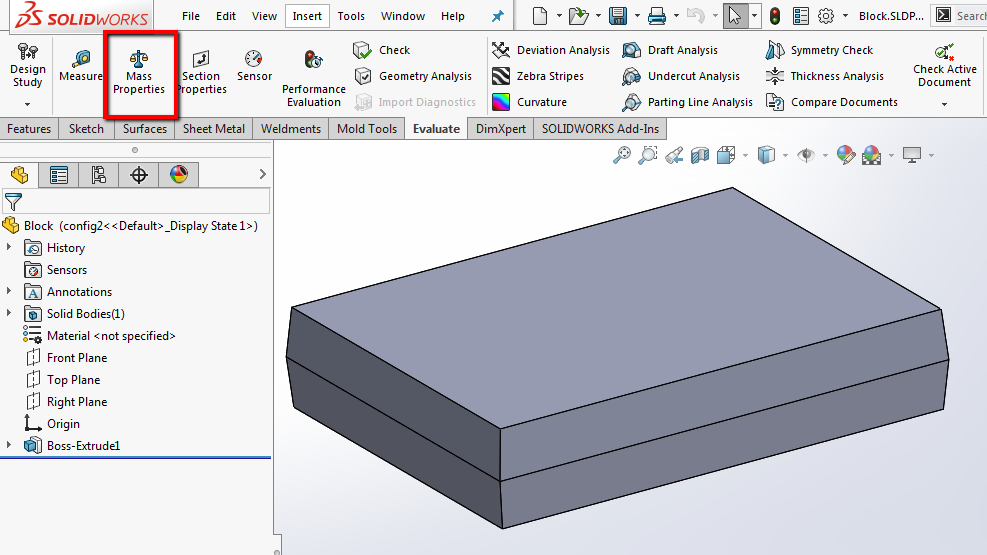
Task: Open the Tools menu
Action: [351, 16]
